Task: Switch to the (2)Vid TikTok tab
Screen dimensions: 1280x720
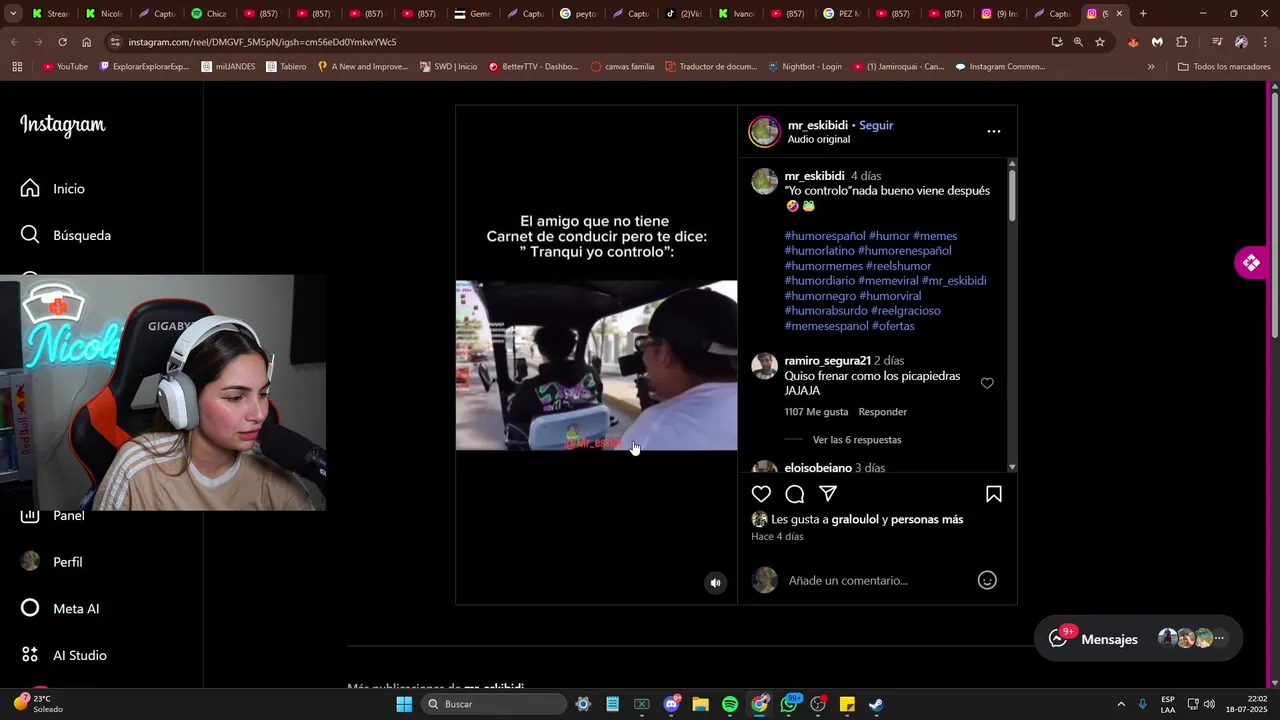Action: pos(684,14)
